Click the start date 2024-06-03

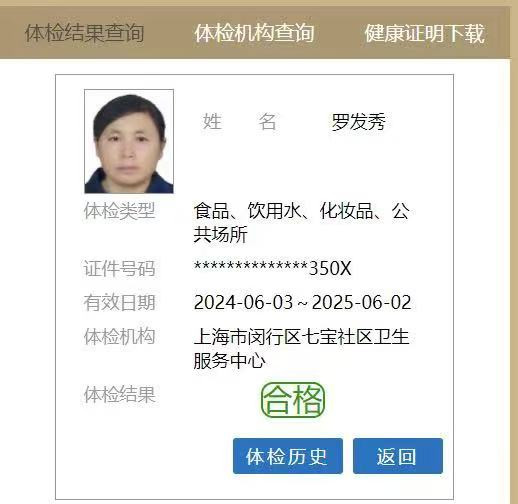[243, 302]
